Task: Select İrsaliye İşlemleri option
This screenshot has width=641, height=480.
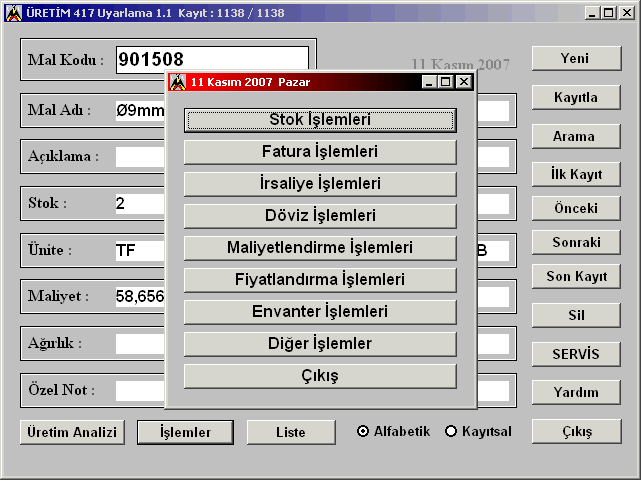Action: (x=320, y=184)
